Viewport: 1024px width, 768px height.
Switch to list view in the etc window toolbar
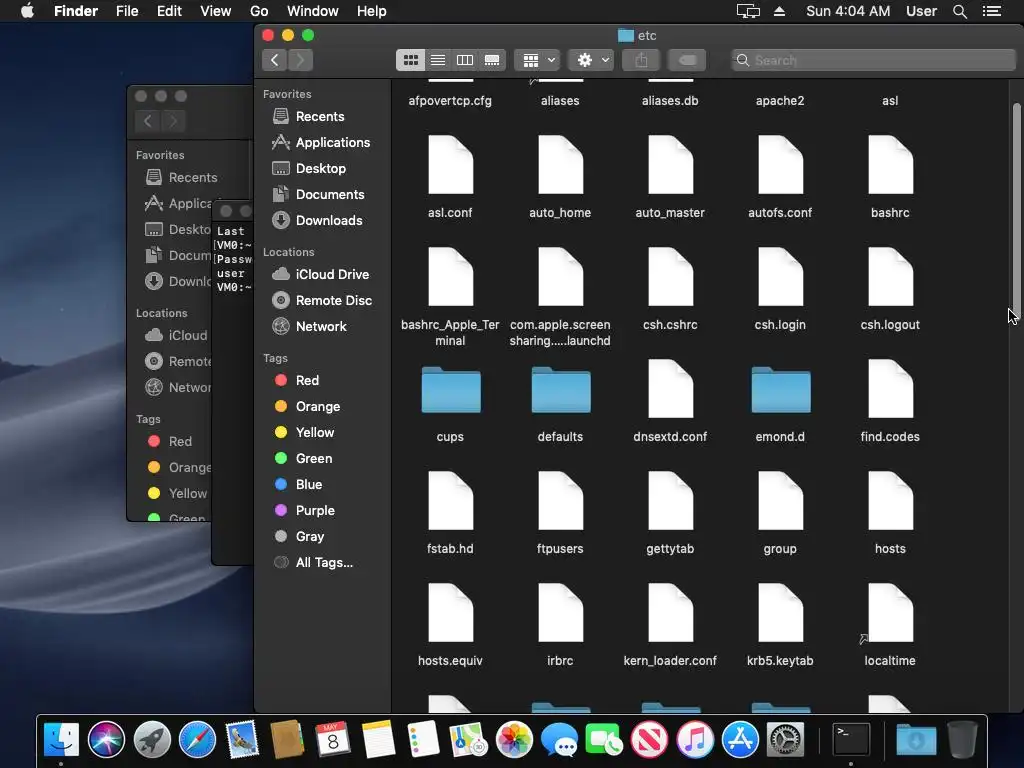[x=438, y=60]
